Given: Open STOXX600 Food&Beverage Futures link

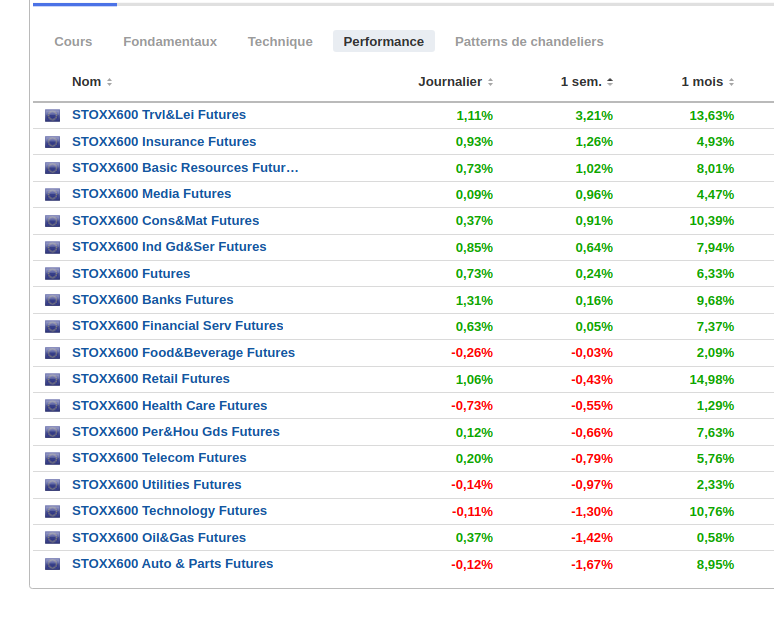Looking at the screenshot, I should [183, 353].
